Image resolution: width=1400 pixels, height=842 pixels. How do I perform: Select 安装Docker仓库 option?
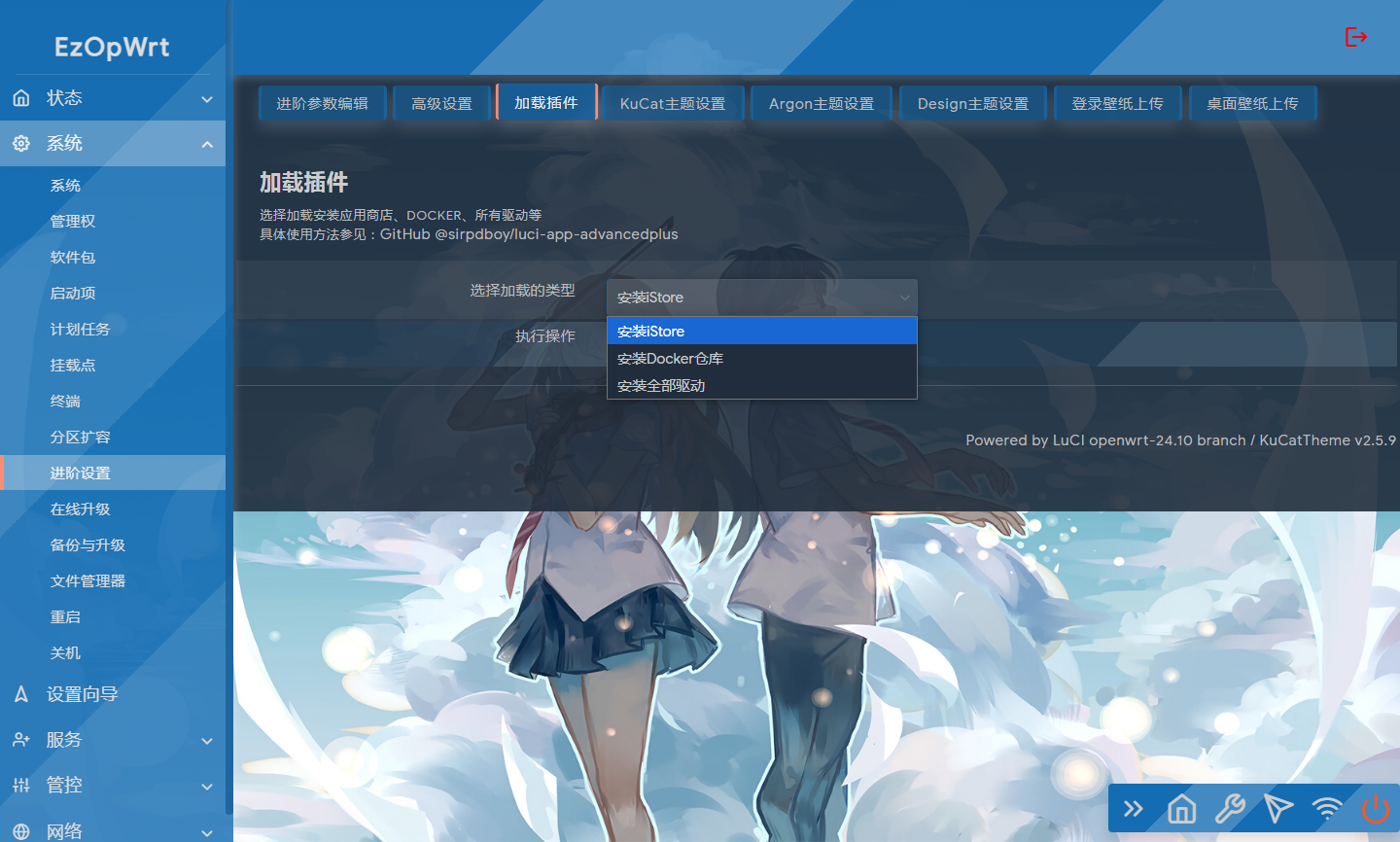[762, 359]
